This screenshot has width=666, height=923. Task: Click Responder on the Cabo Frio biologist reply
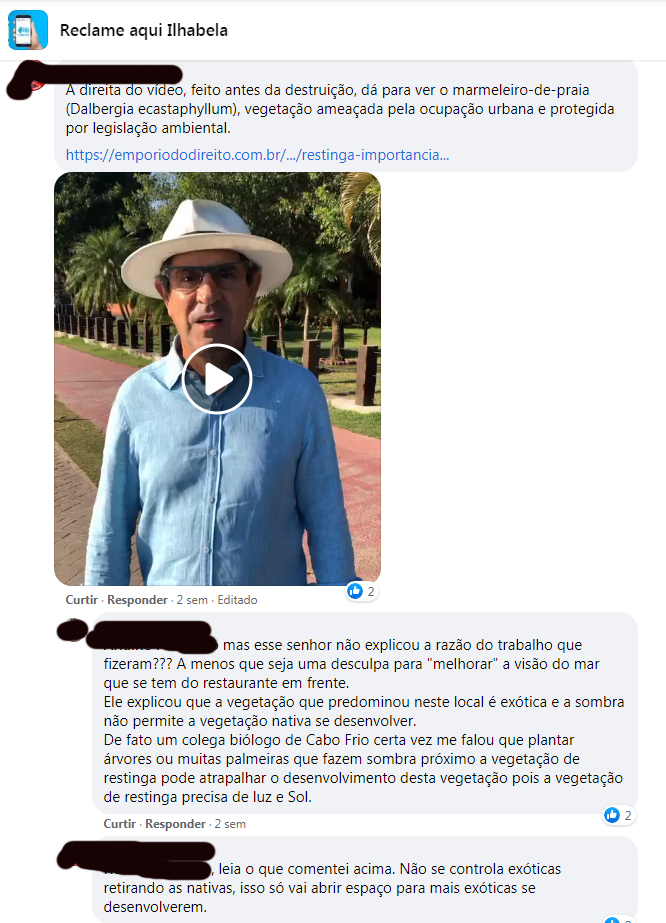[175, 824]
